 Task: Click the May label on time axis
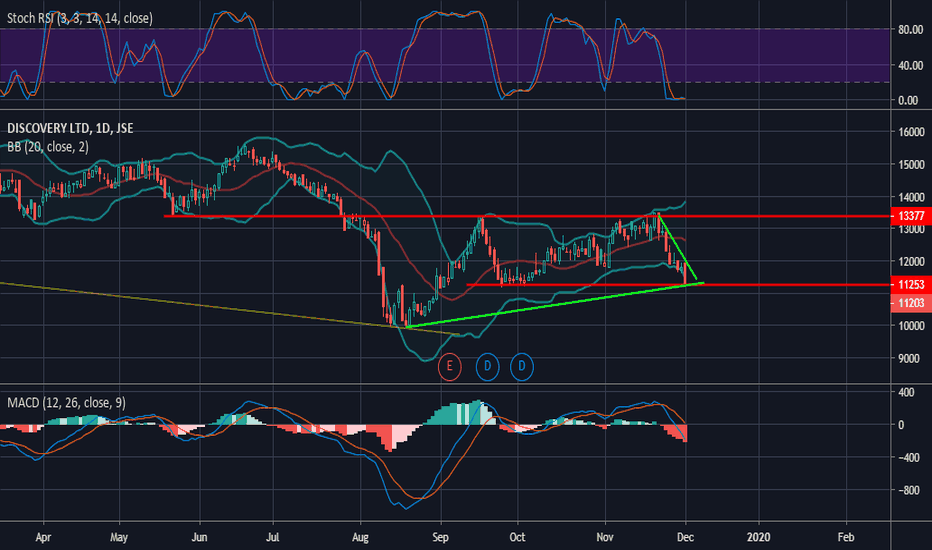pos(119,538)
